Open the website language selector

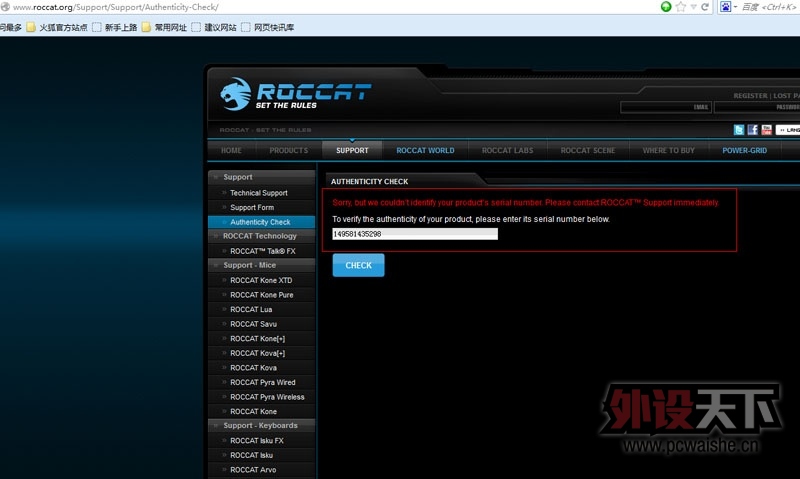click(x=788, y=130)
